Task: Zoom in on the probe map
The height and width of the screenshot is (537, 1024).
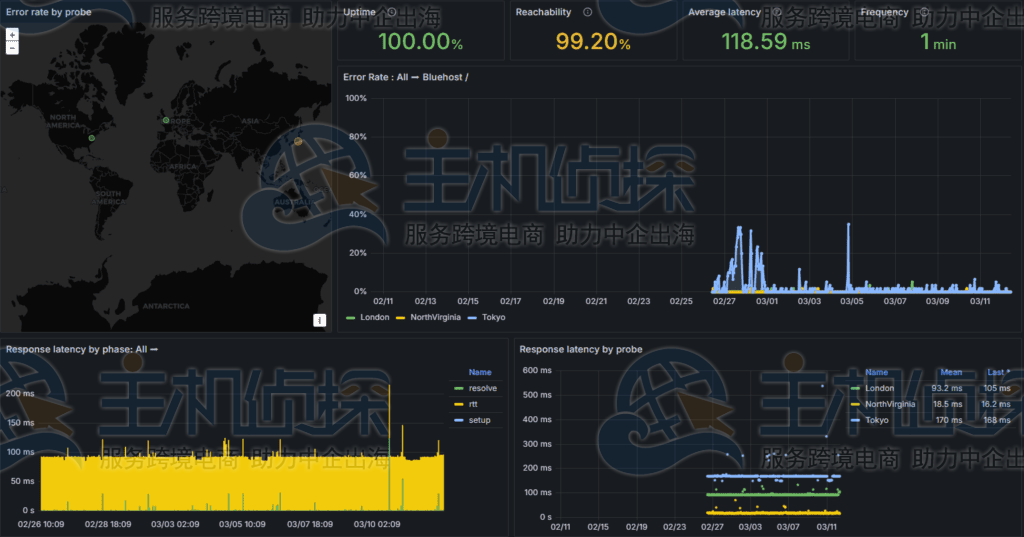Action: (12, 34)
